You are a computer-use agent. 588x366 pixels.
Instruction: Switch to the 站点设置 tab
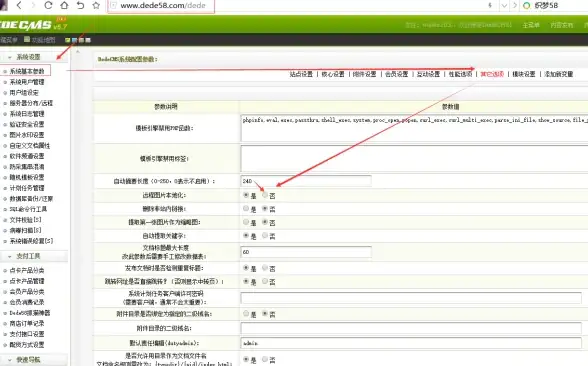(x=301, y=74)
